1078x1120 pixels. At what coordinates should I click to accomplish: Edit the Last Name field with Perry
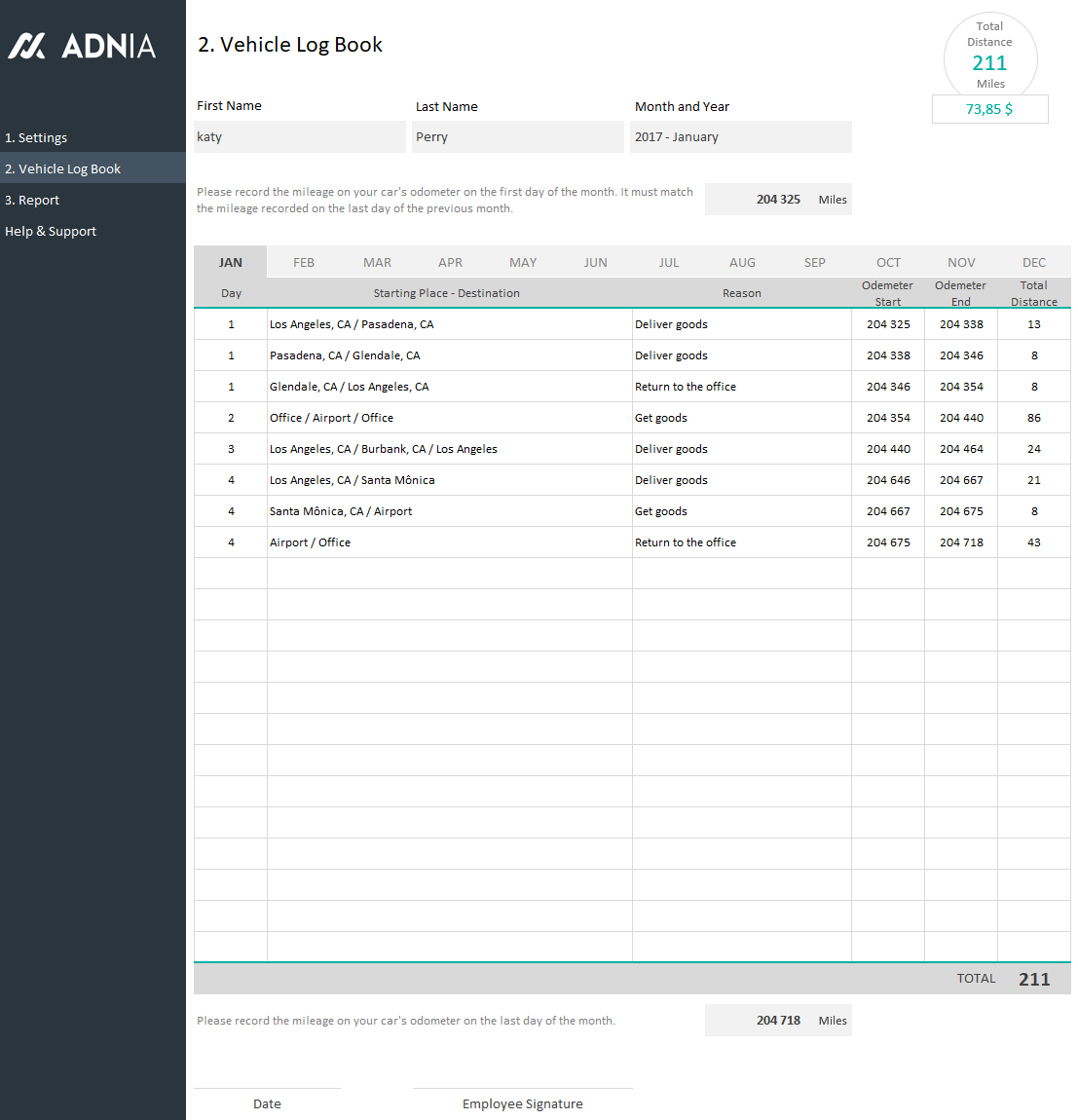point(518,137)
